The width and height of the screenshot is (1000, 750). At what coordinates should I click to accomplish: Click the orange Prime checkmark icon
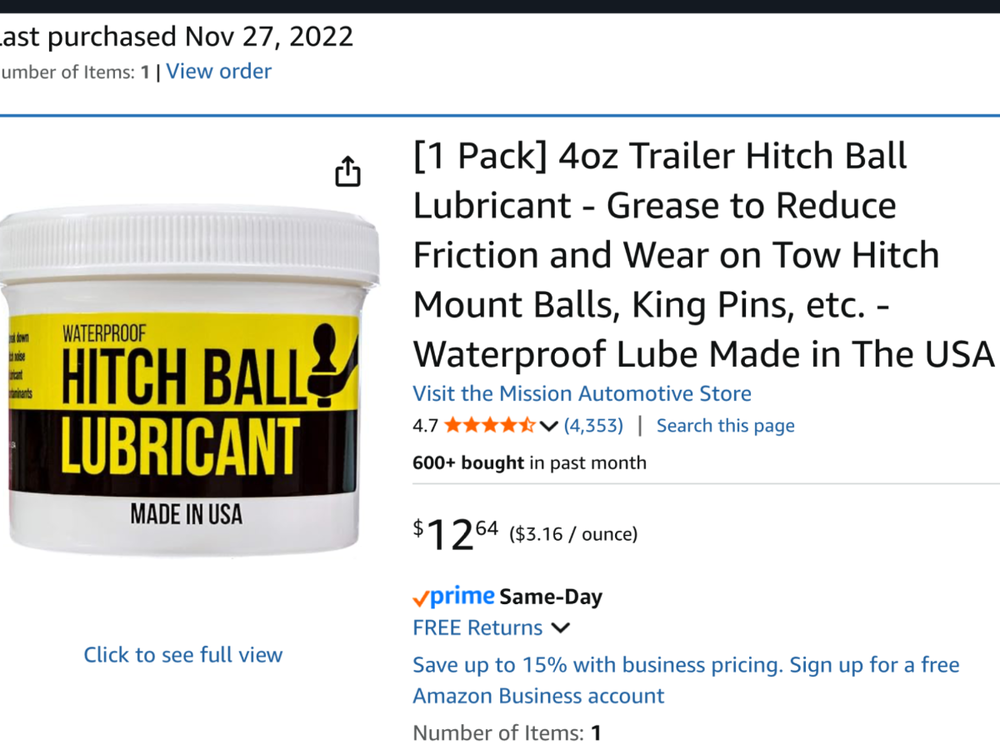[x=421, y=599]
